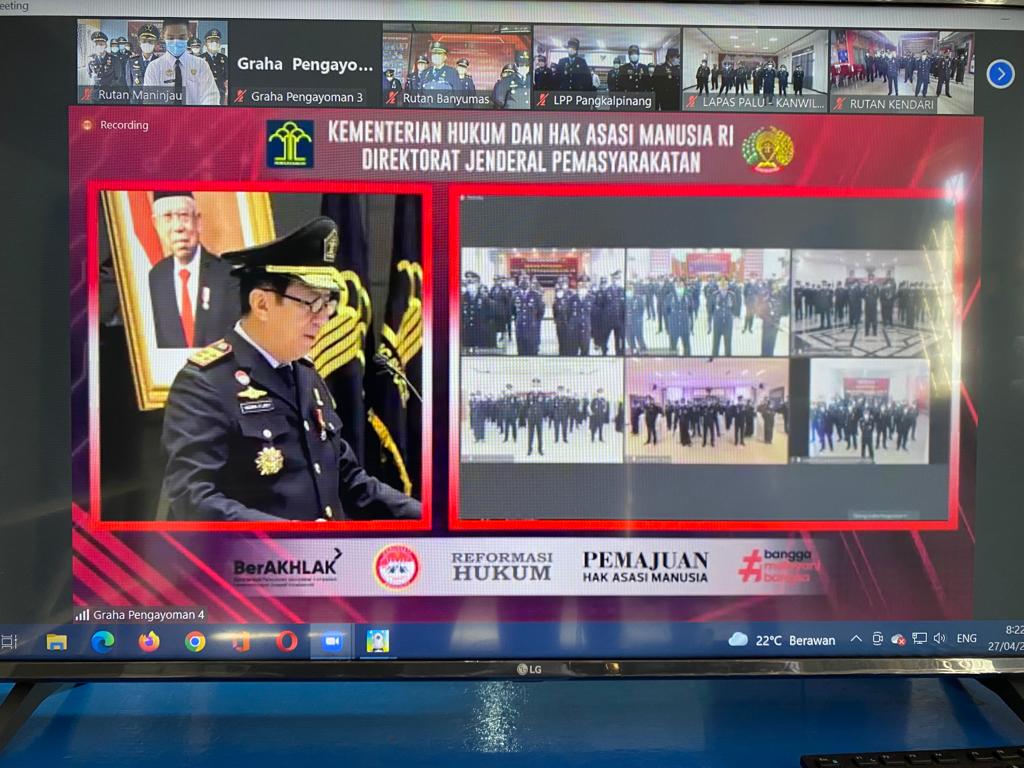The width and height of the screenshot is (1024, 768).
Task: Click the Task View icon on the taskbar
Action: pyautogui.click(x=10, y=642)
